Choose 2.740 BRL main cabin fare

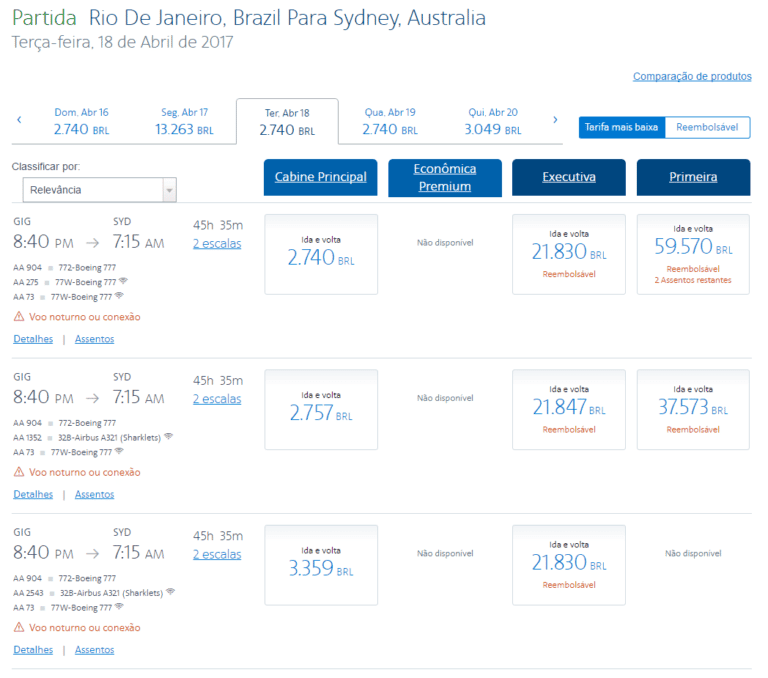(x=321, y=254)
